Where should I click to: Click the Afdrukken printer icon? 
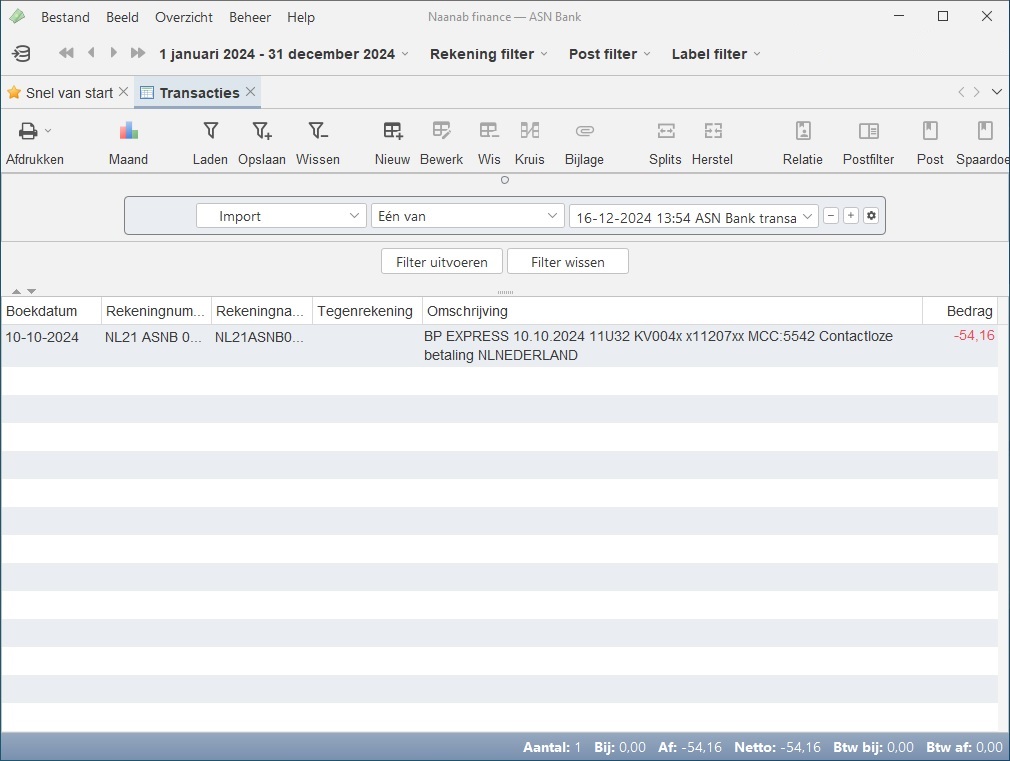28,131
